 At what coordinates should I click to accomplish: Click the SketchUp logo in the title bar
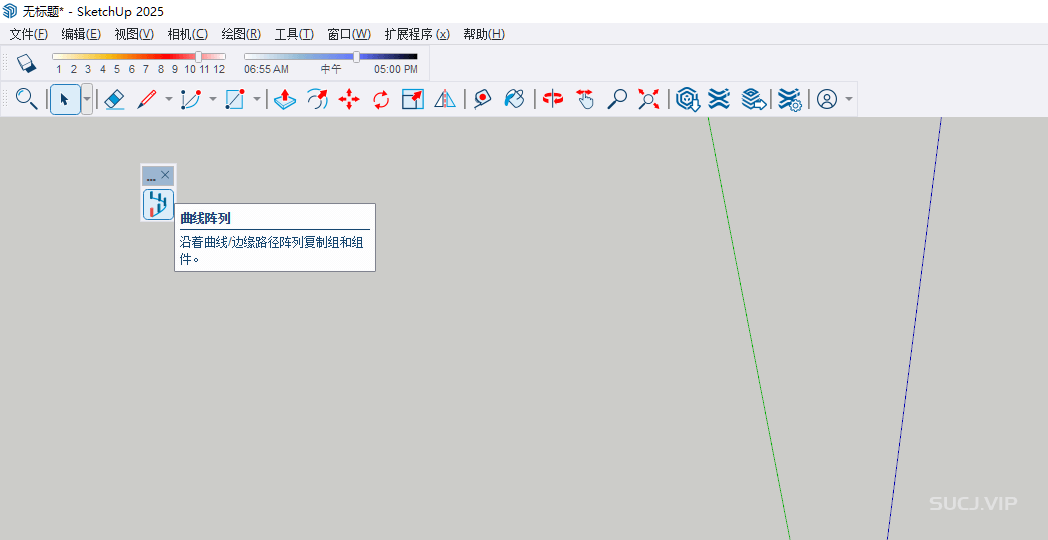tap(10, 11)
